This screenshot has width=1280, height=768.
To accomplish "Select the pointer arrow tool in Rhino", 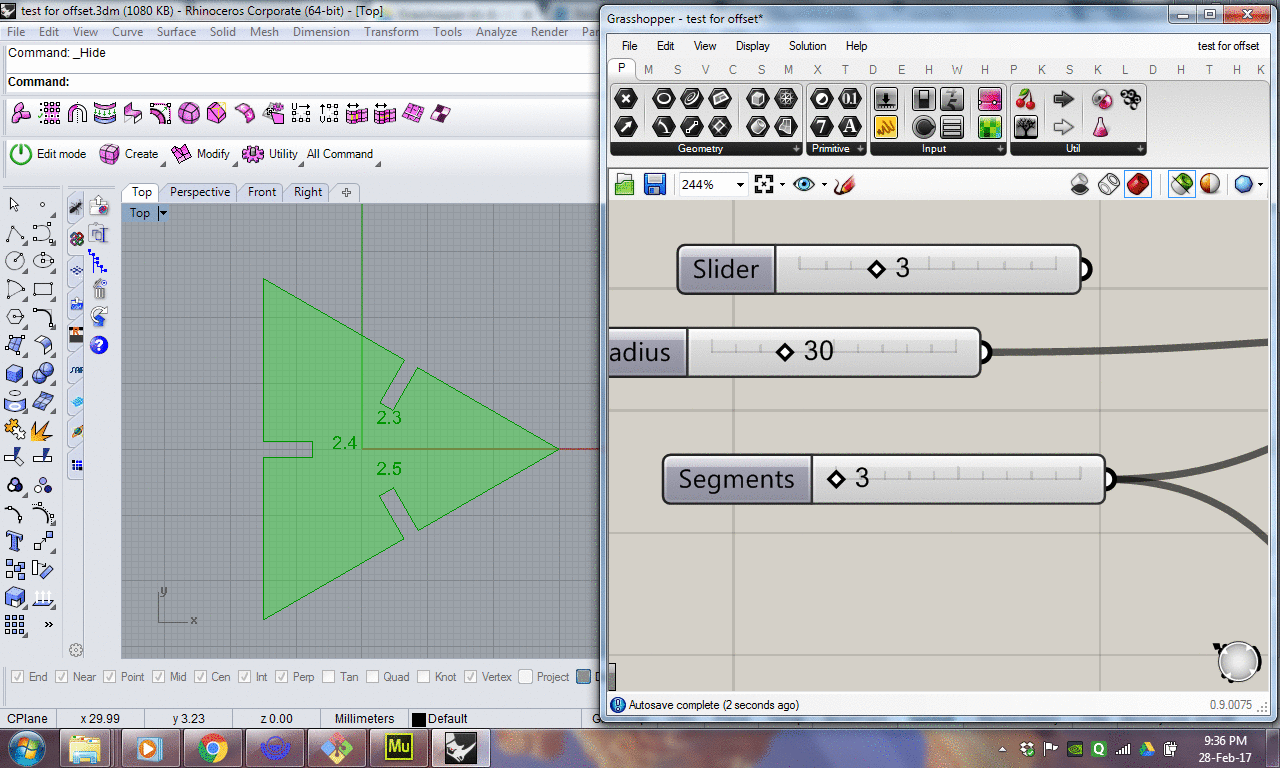I will coord(15,204).
